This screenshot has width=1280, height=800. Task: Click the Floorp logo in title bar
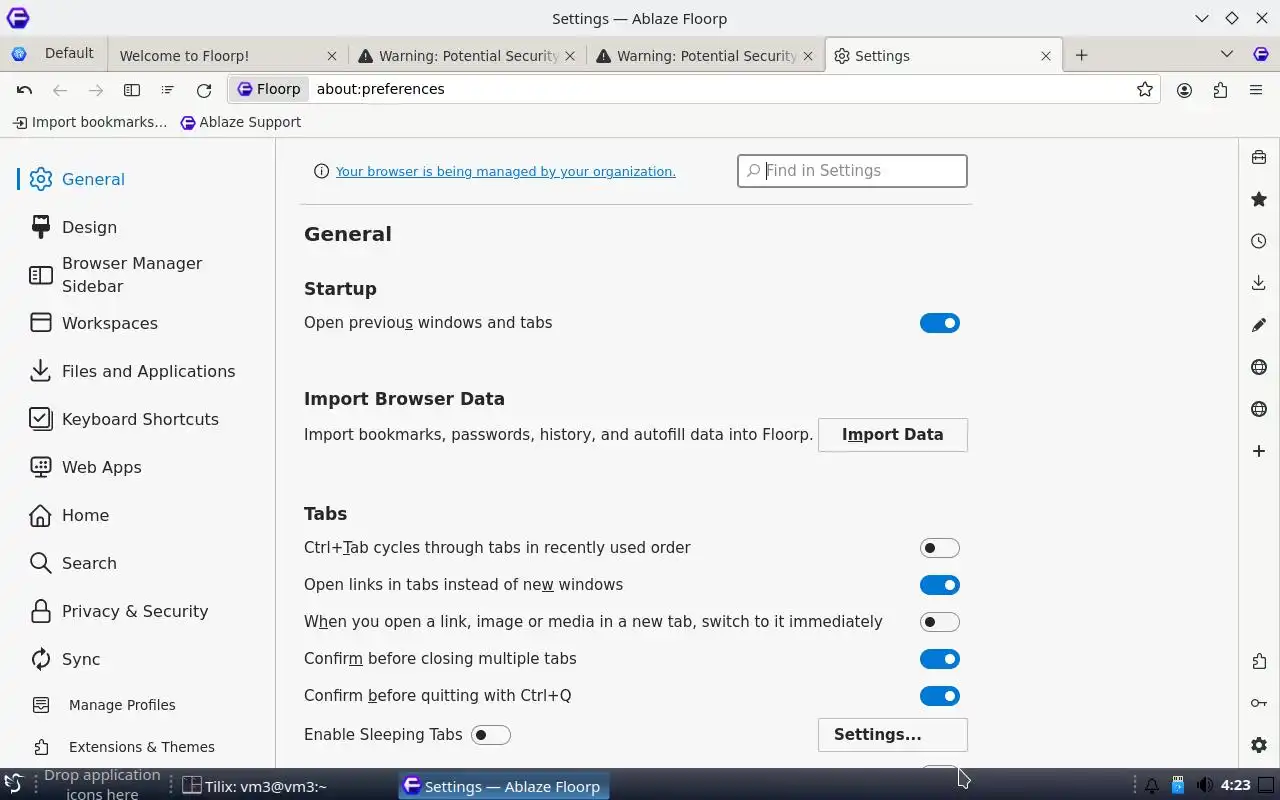pos(17,18)
